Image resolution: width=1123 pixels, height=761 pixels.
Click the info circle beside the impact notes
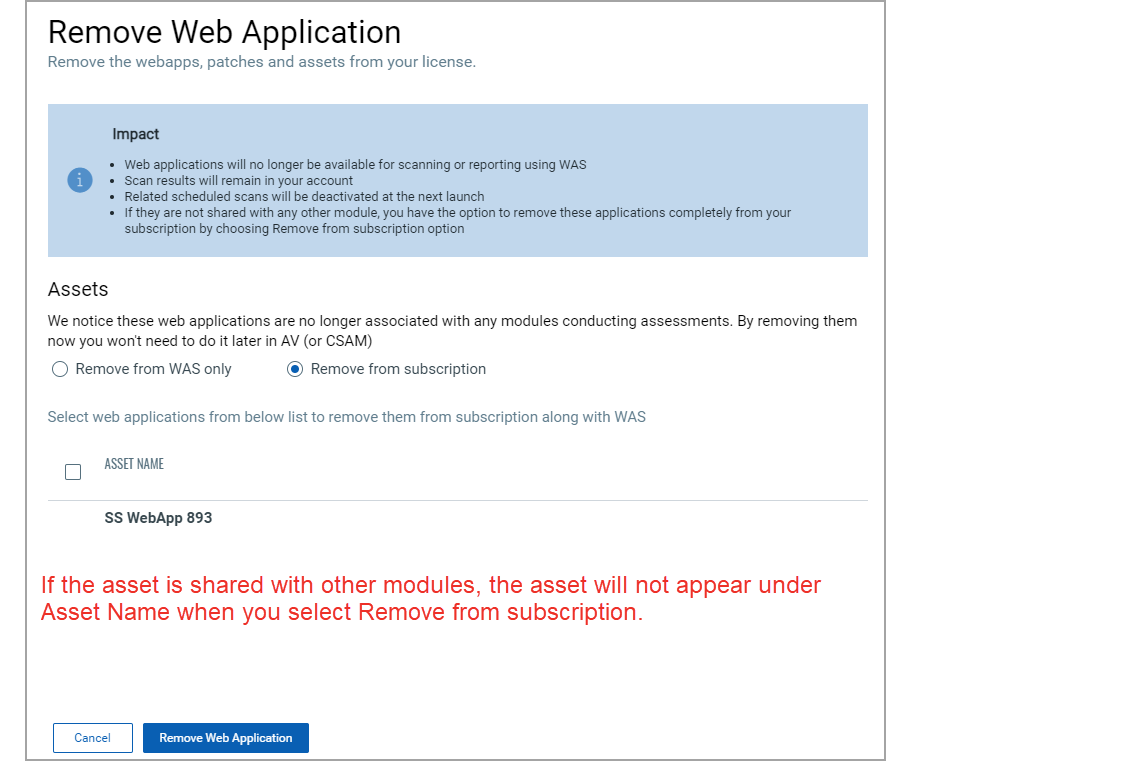tap(79, 180)
